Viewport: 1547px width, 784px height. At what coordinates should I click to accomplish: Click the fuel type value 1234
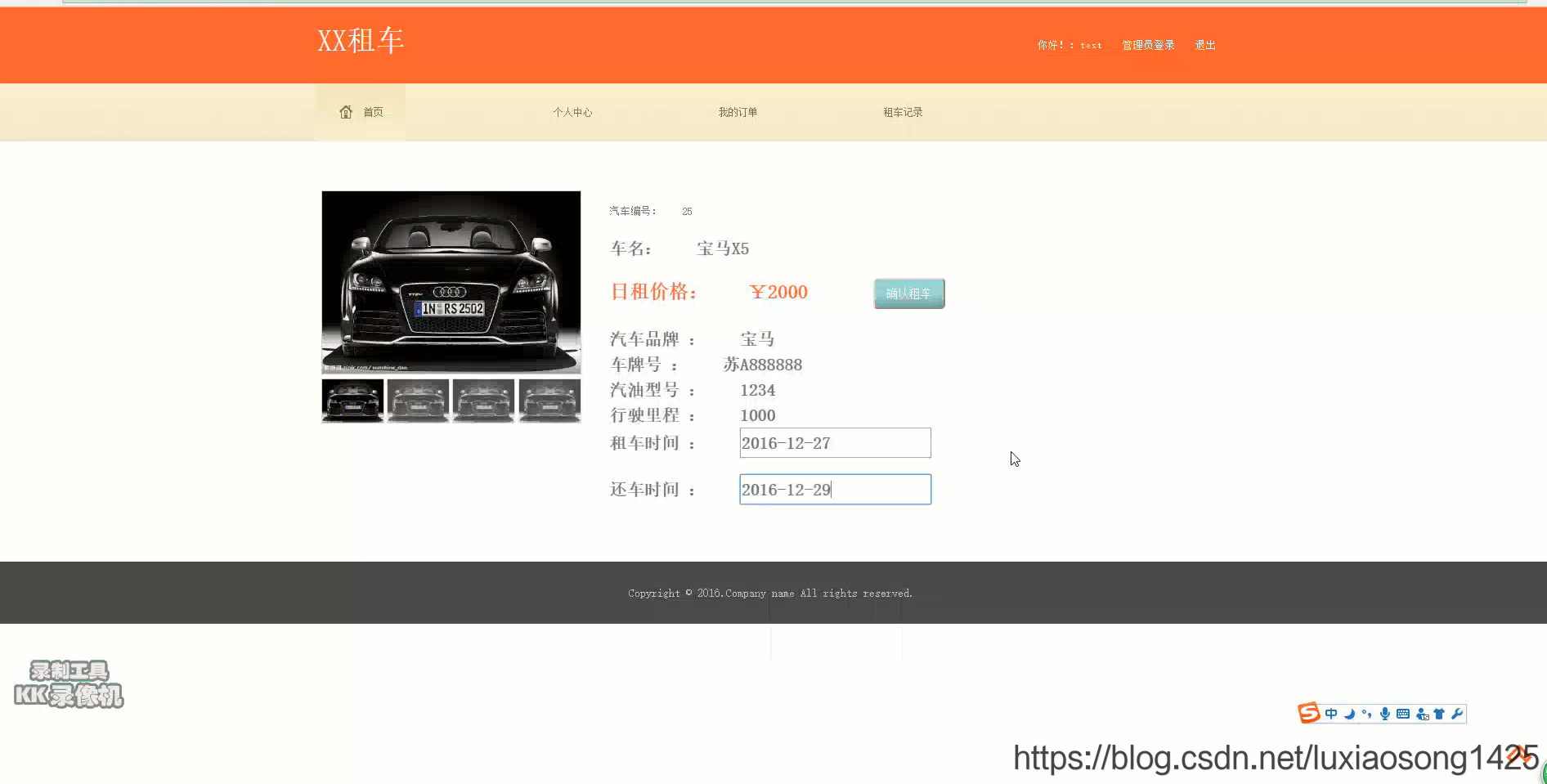pyautogui.click(x=757, y=390)
